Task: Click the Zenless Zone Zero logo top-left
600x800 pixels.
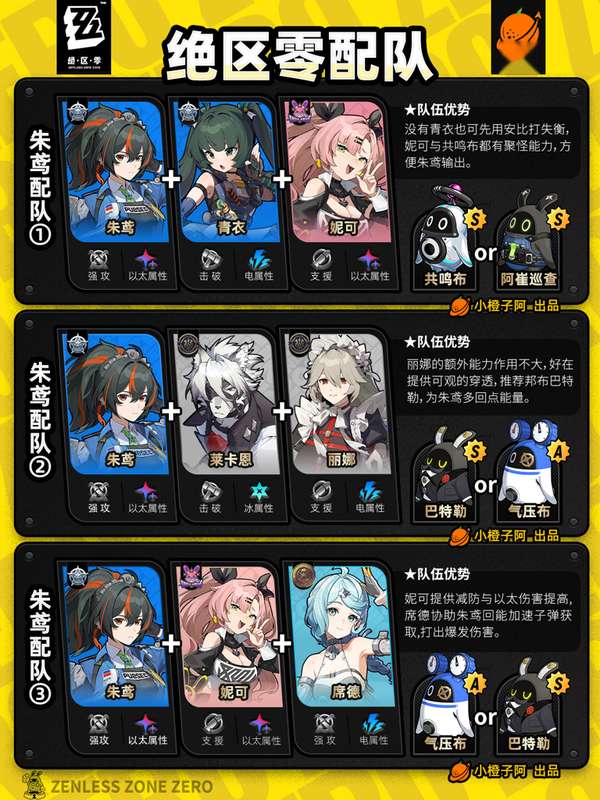Action: pyautogui.click(x=84, y=37)
